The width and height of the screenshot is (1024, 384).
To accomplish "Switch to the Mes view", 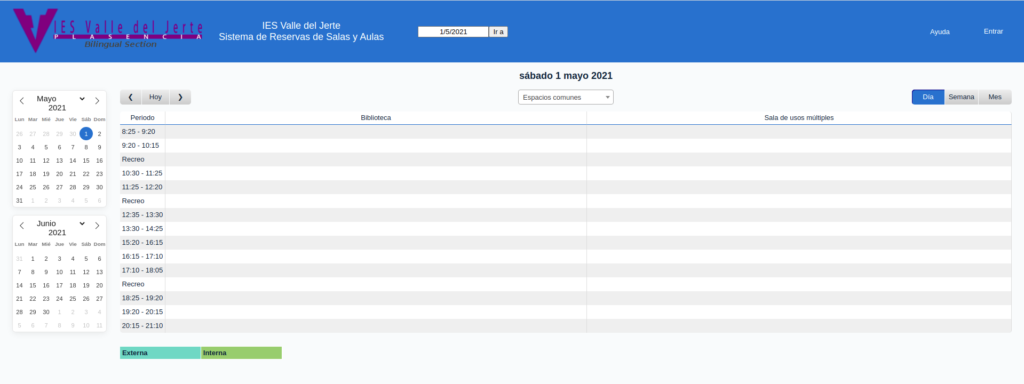I will [x=995, y=97].
